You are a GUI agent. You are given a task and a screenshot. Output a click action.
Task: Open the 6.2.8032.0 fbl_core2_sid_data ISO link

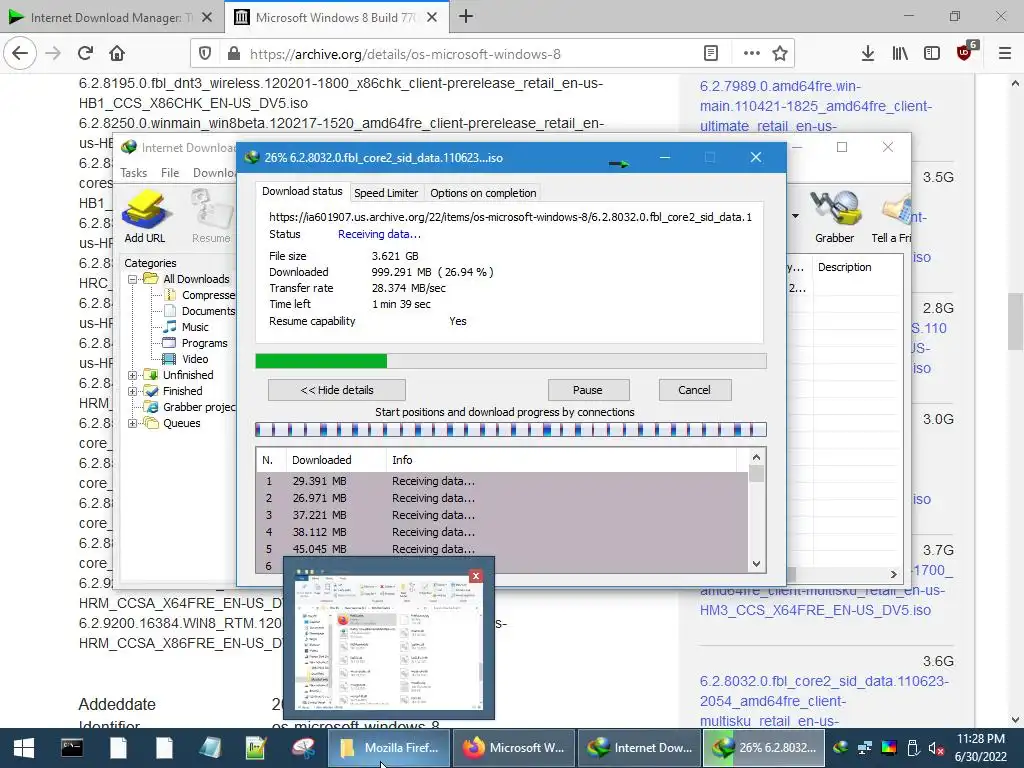824,701
